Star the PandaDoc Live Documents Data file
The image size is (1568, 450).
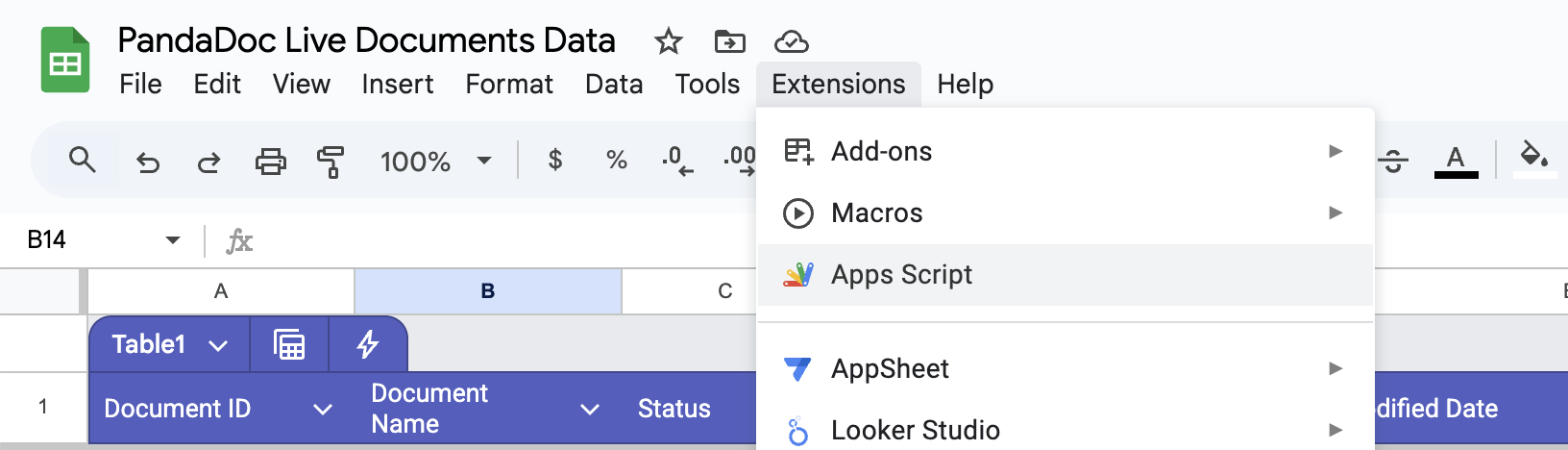click(x=668, y=41)
